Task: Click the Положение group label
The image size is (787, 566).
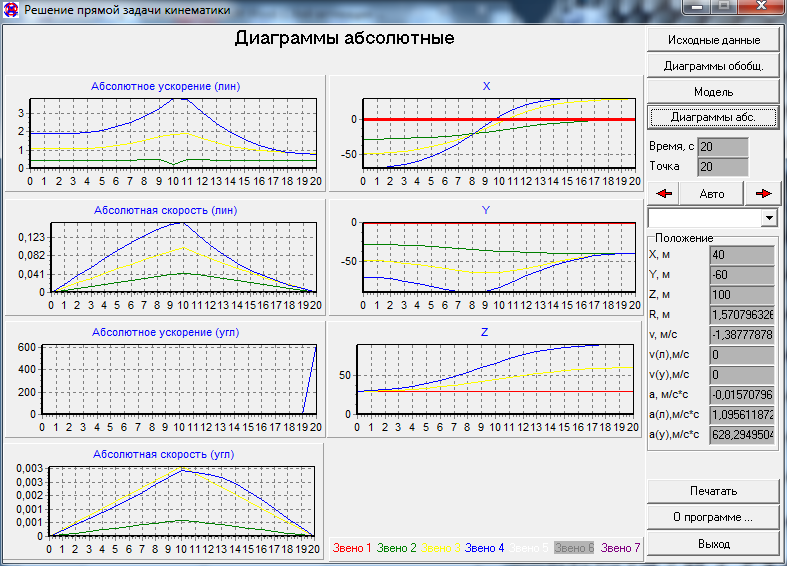Action: click(x=684, y=238)
